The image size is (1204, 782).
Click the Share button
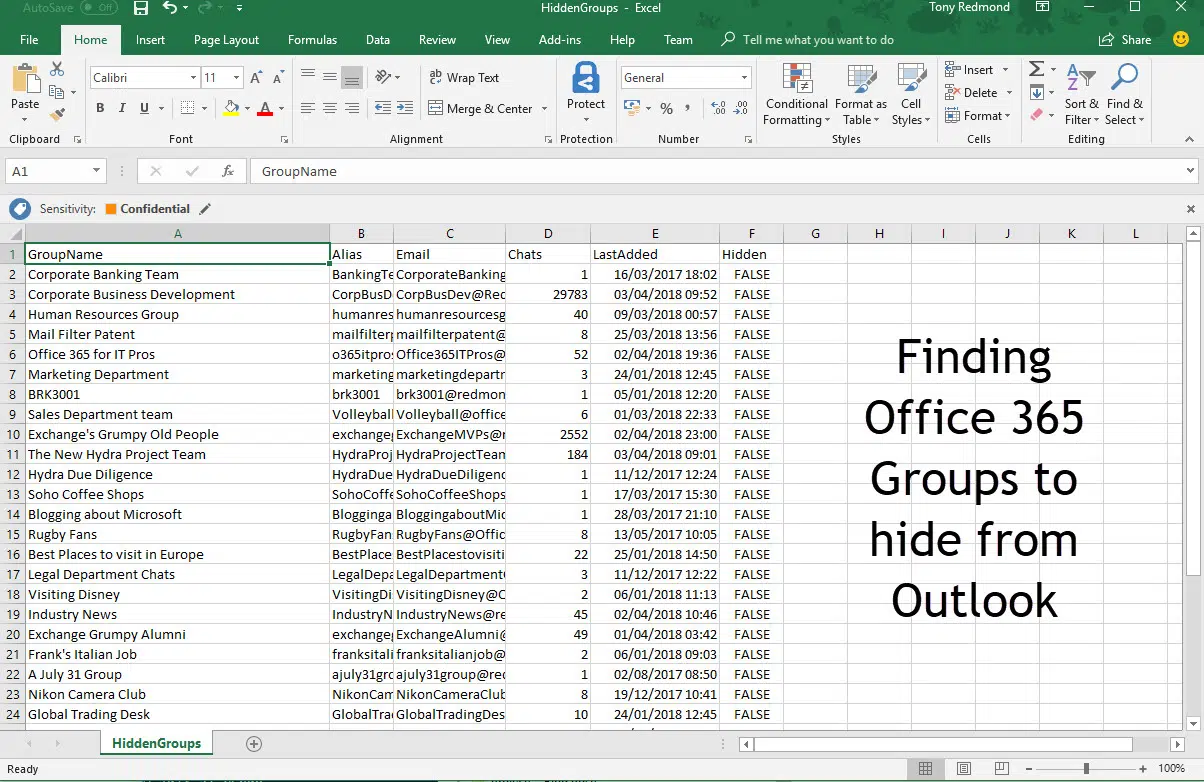point(1125,40)
